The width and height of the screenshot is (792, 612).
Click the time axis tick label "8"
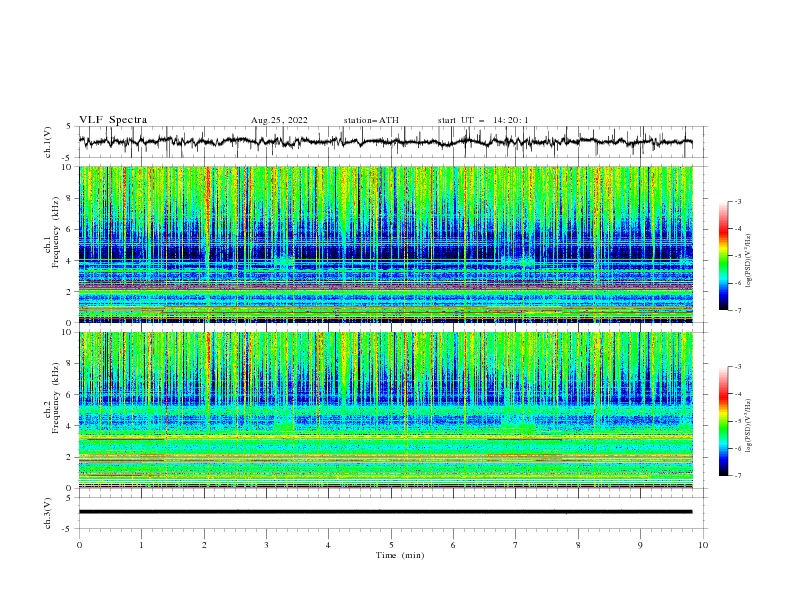578,545
